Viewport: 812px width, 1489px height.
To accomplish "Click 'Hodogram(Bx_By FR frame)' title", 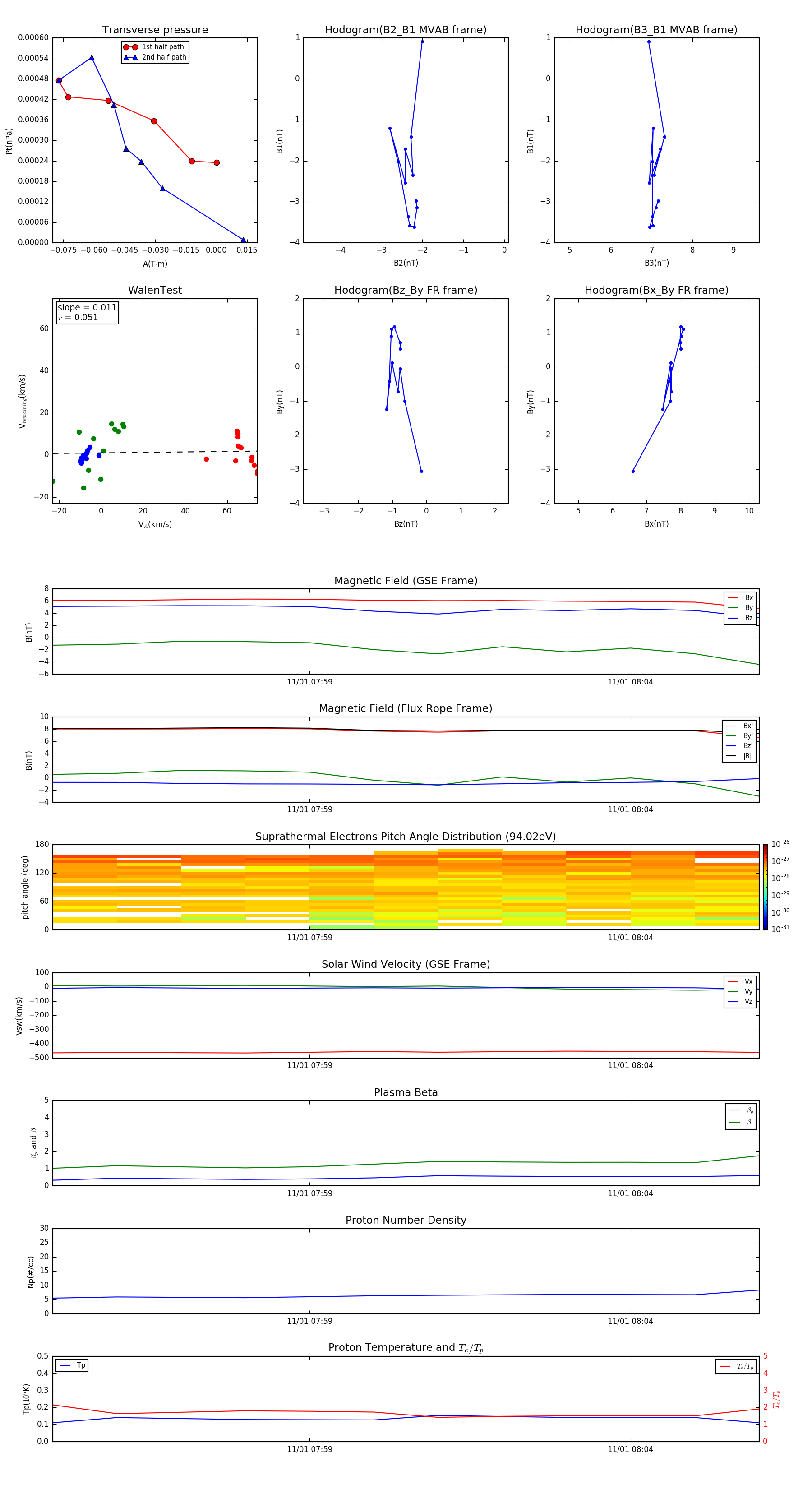I will (656, 290).
